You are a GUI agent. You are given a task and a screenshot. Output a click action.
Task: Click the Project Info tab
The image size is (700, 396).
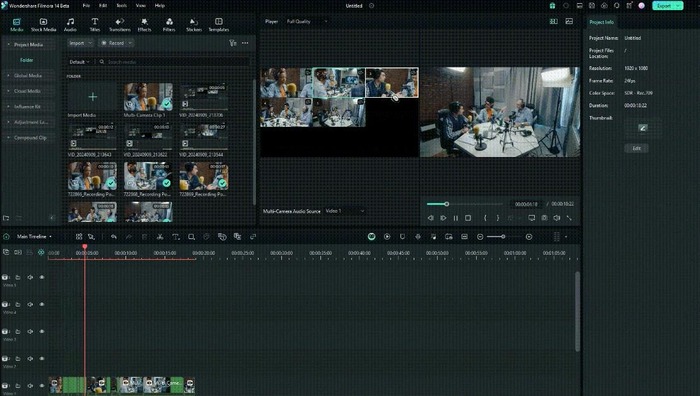point(601,22)
